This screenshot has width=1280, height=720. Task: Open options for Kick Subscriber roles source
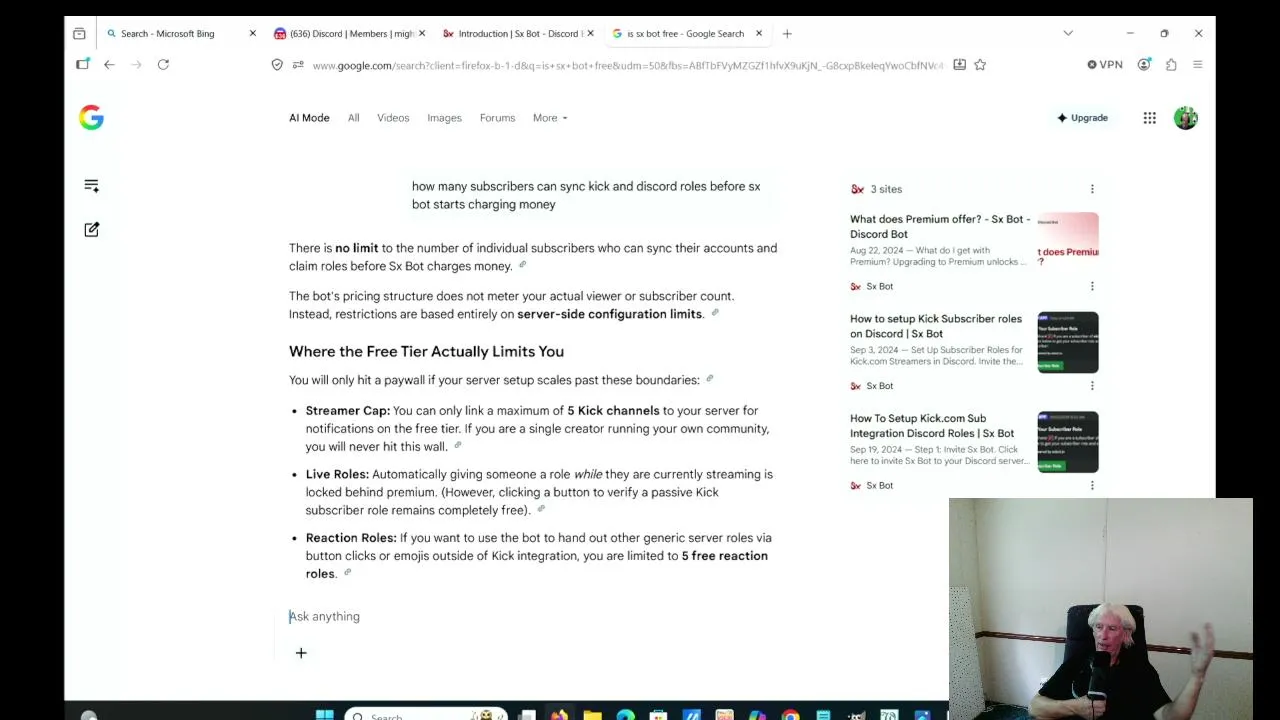tap(1092, 386)
